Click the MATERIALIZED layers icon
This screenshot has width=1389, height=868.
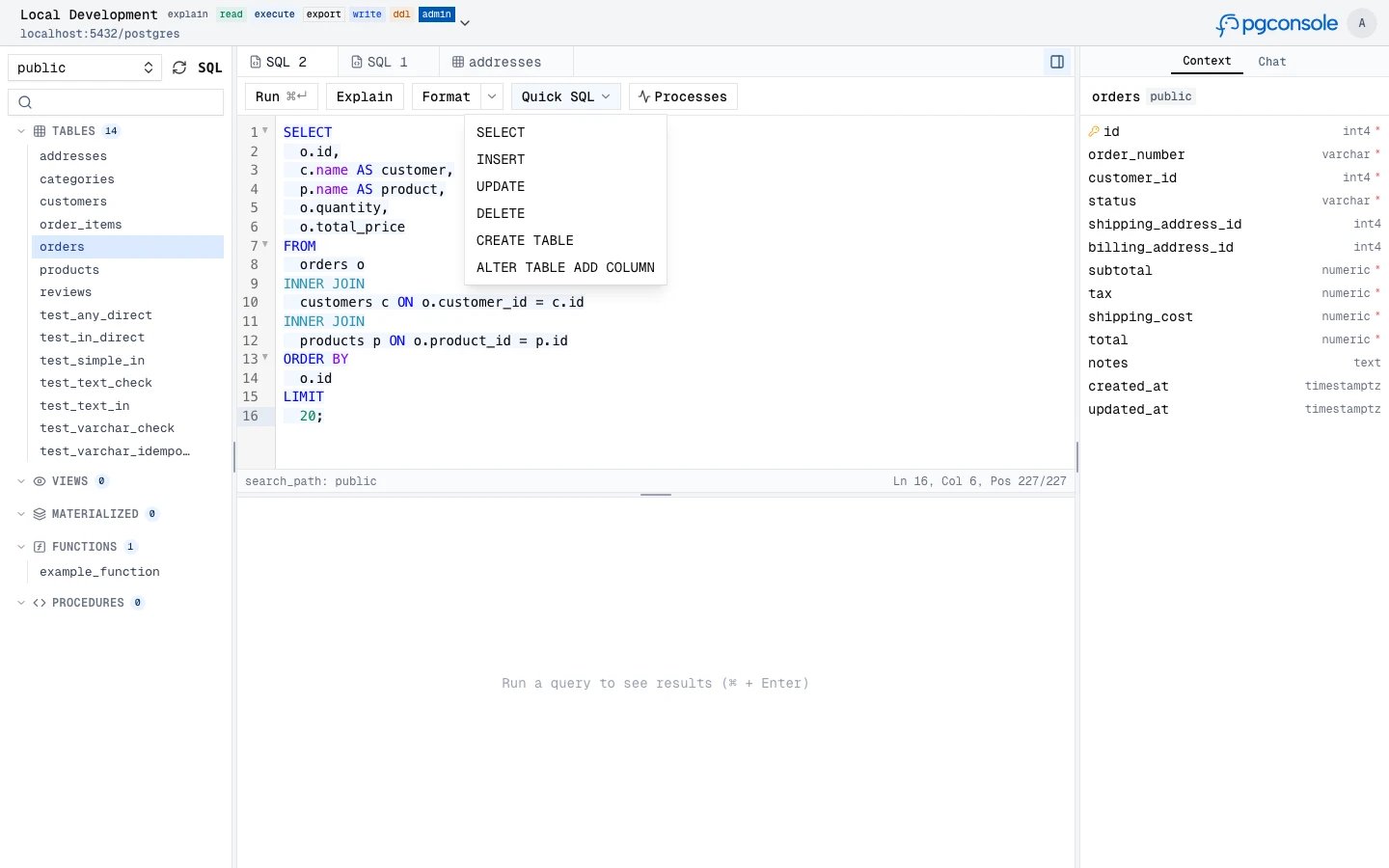(40, 514)
